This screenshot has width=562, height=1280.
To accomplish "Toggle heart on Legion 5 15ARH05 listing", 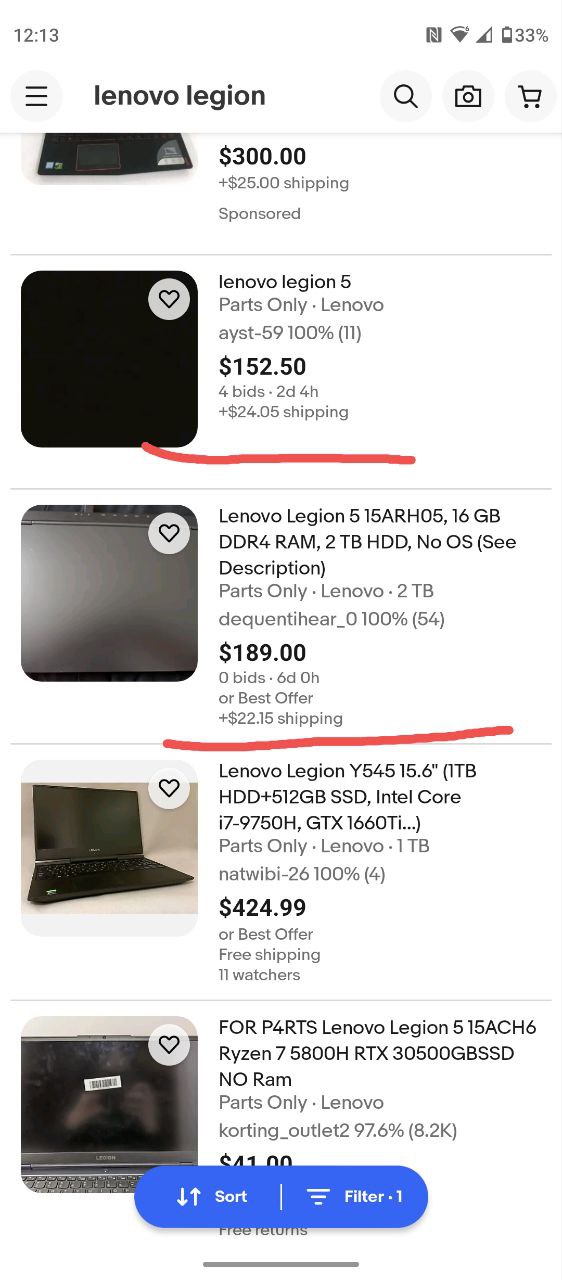I will (x=169, y=533).
